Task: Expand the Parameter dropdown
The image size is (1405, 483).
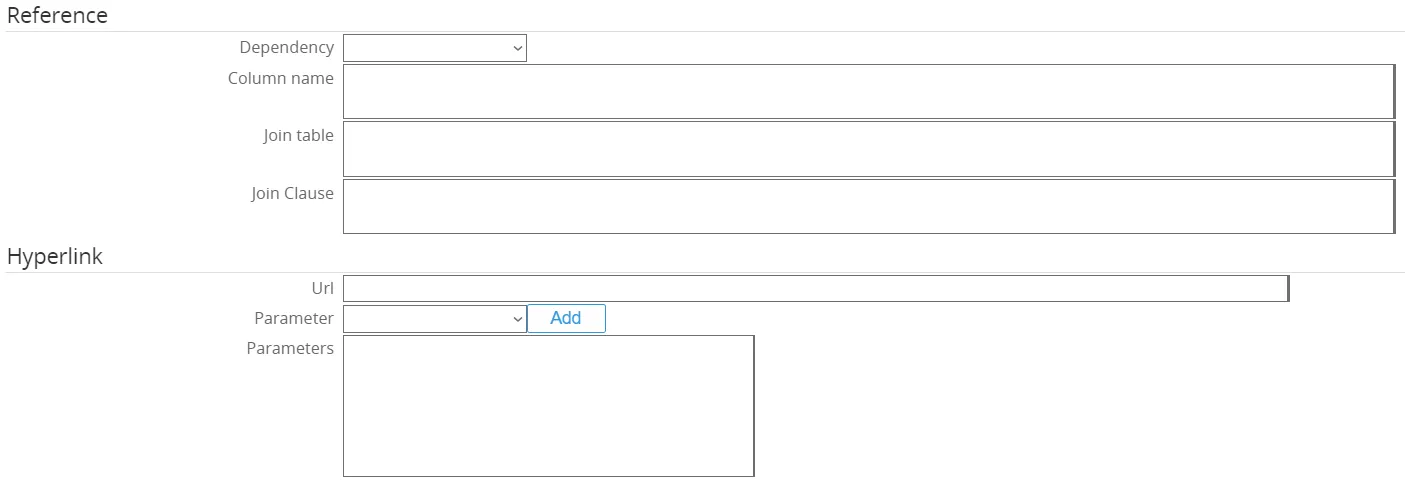Action: [x=434, y=319]
